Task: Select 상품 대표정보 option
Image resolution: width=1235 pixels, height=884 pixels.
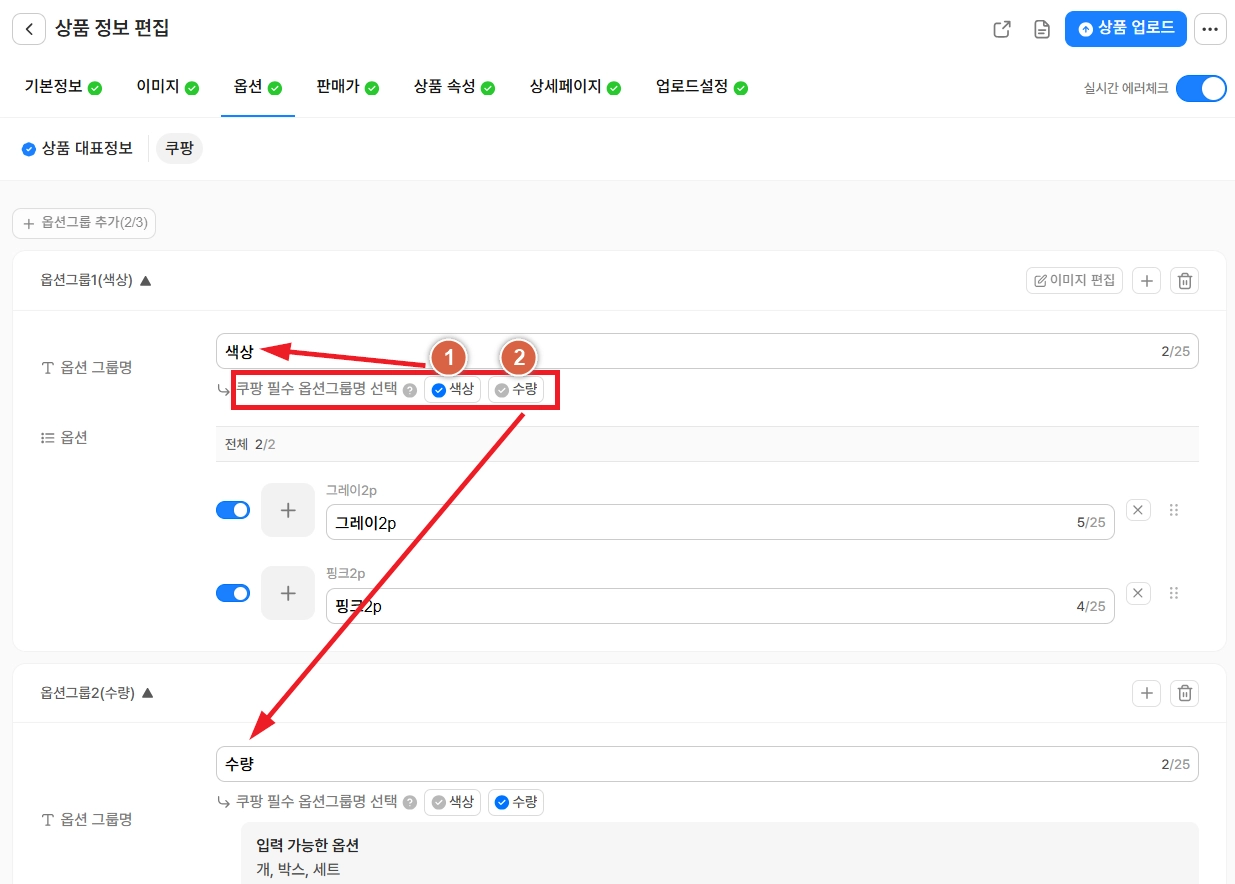Action: (77, 149)
